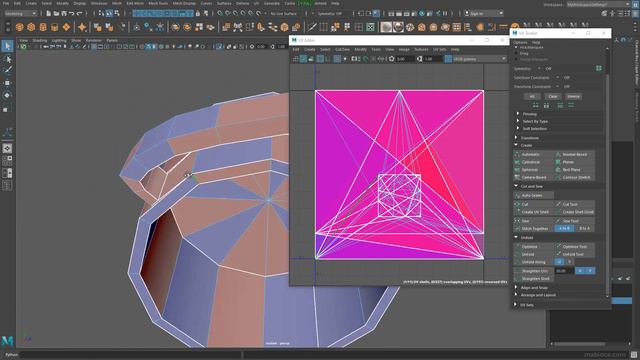Click Automatic projection icon in UV Toolkit
This screenshot has width=640, height=360.
pyautogui.click(x=517, y=154)
